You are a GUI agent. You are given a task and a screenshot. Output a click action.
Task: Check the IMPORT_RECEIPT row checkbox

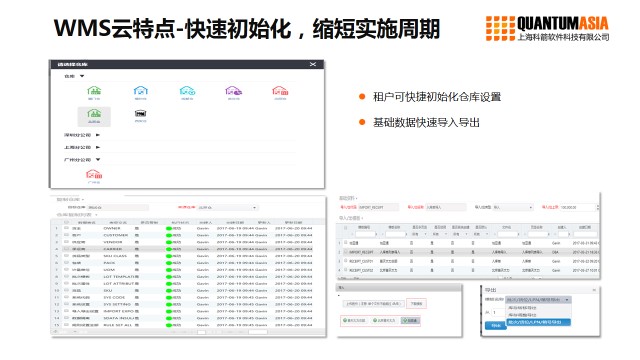coord(345,252)
